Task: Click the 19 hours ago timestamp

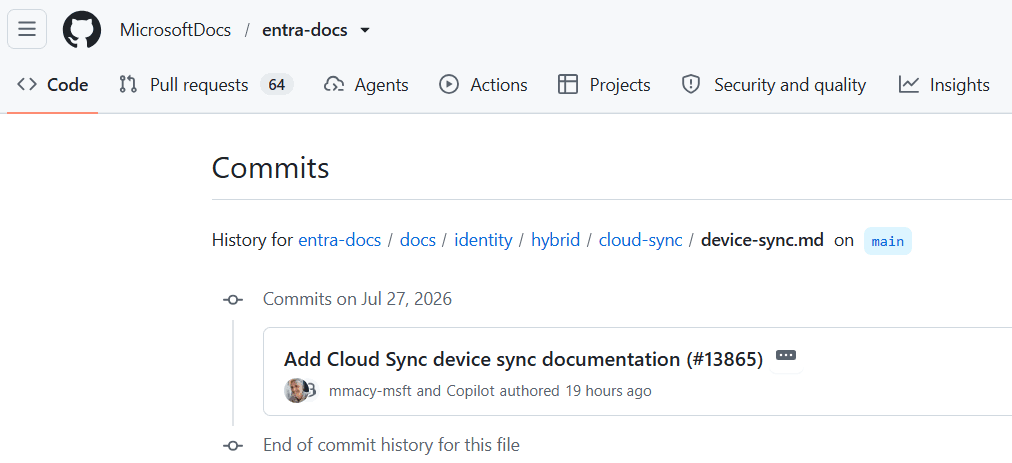Action: click(609, 391)
